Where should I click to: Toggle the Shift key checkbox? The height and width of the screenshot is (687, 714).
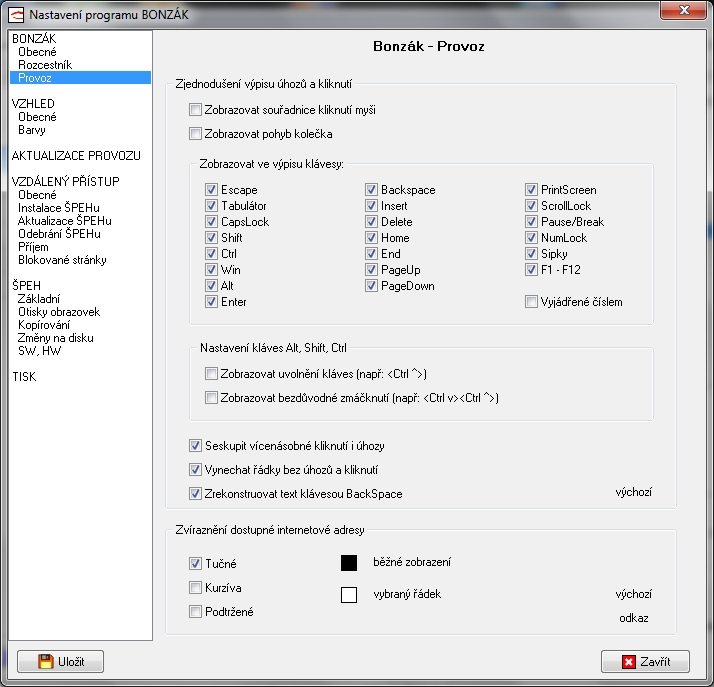point(211,237)
